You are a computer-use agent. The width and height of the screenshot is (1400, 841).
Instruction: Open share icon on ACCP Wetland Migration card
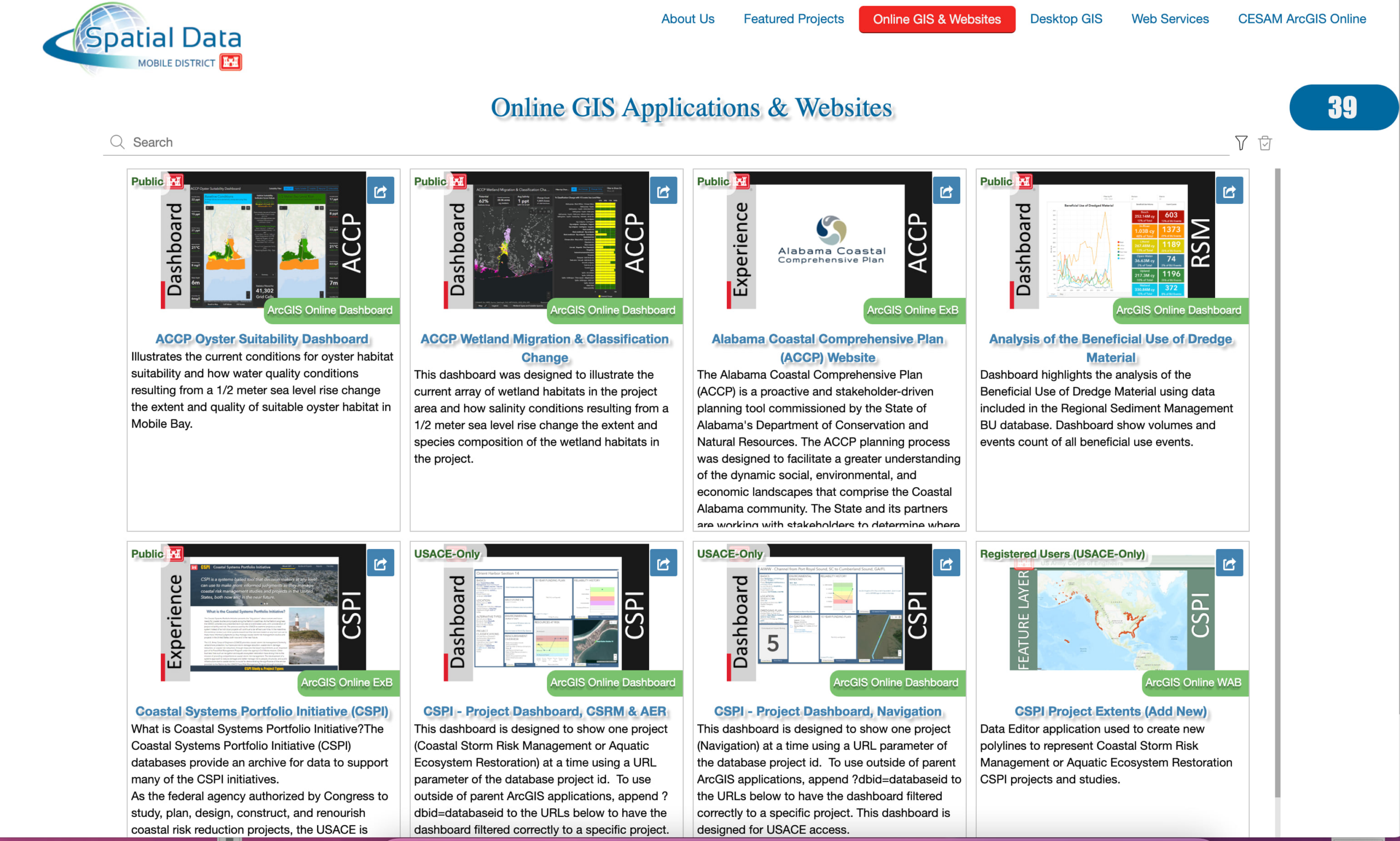pos(663,191)
